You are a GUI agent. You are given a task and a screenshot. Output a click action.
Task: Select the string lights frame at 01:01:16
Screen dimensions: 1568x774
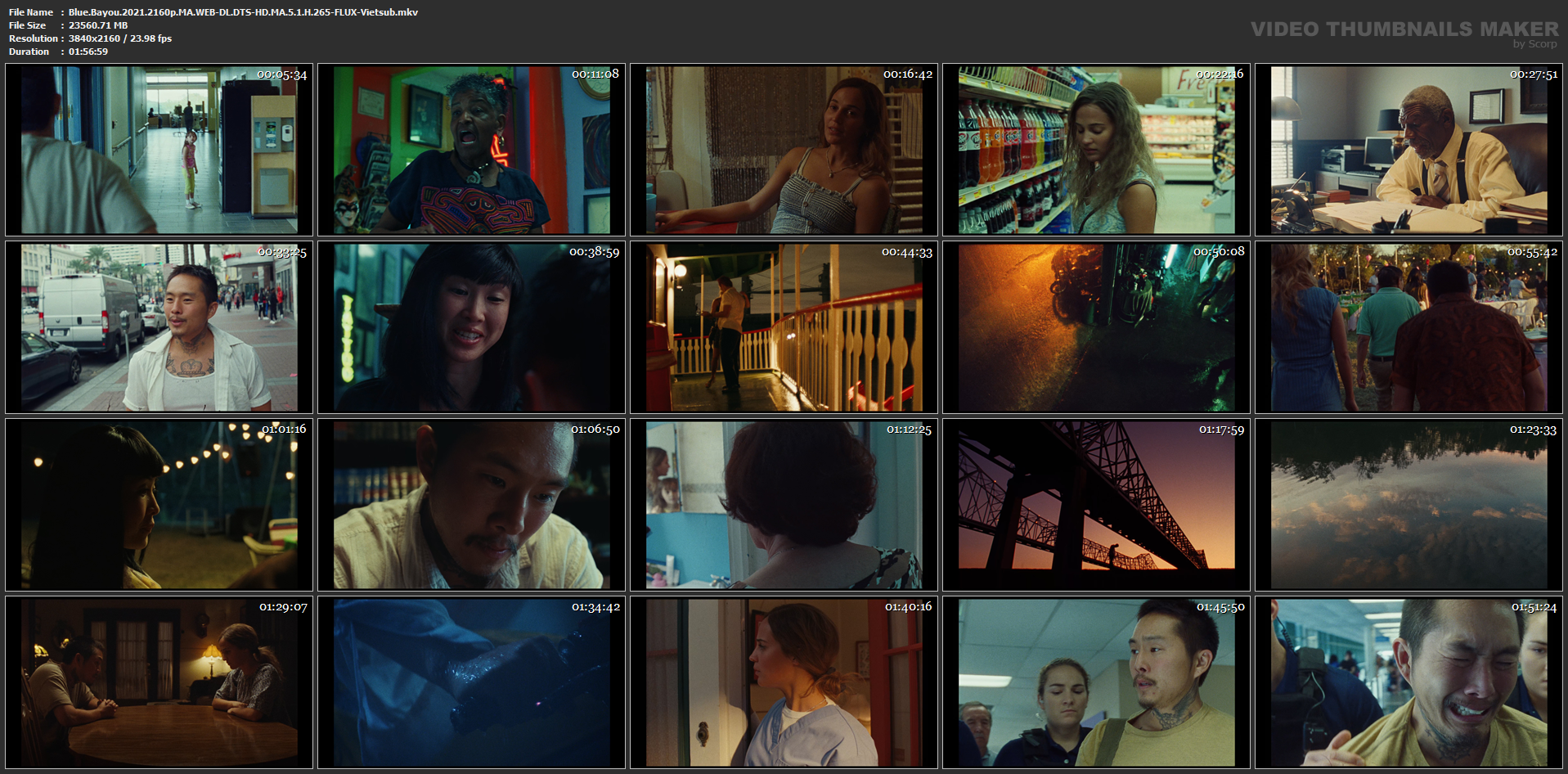tap(159, 505)
